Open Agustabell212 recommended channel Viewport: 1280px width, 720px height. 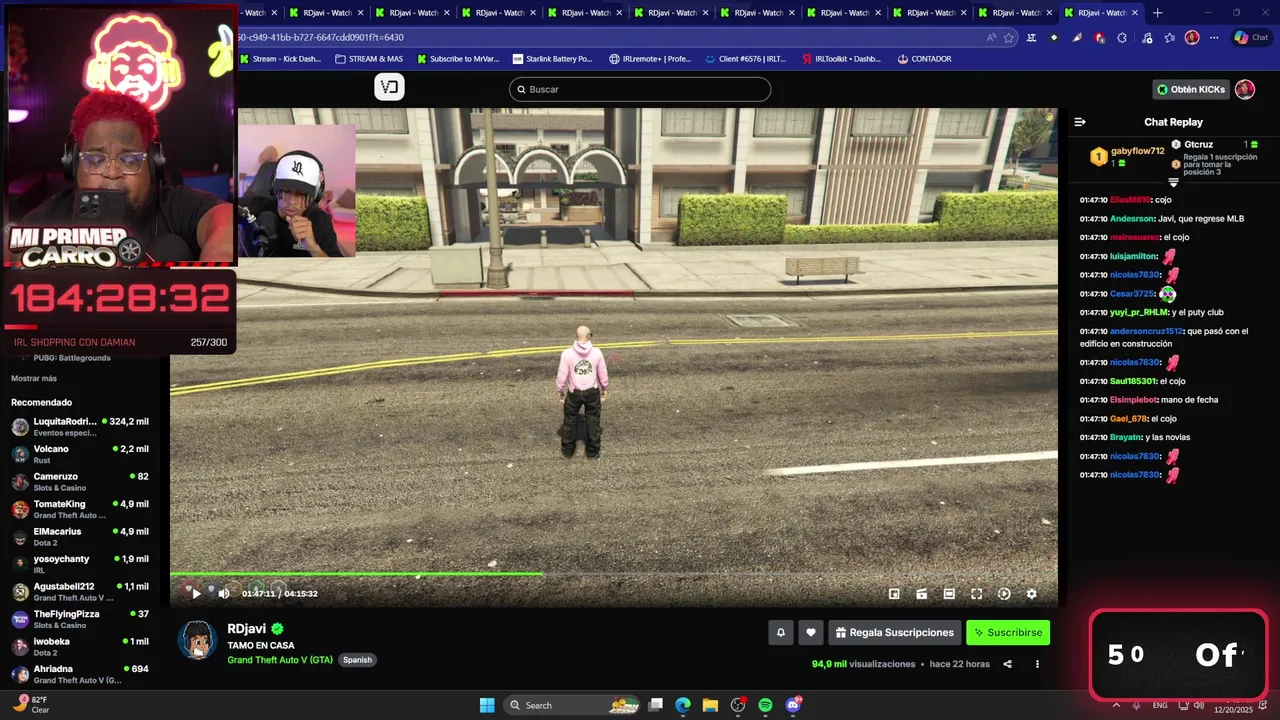point(80,592)
